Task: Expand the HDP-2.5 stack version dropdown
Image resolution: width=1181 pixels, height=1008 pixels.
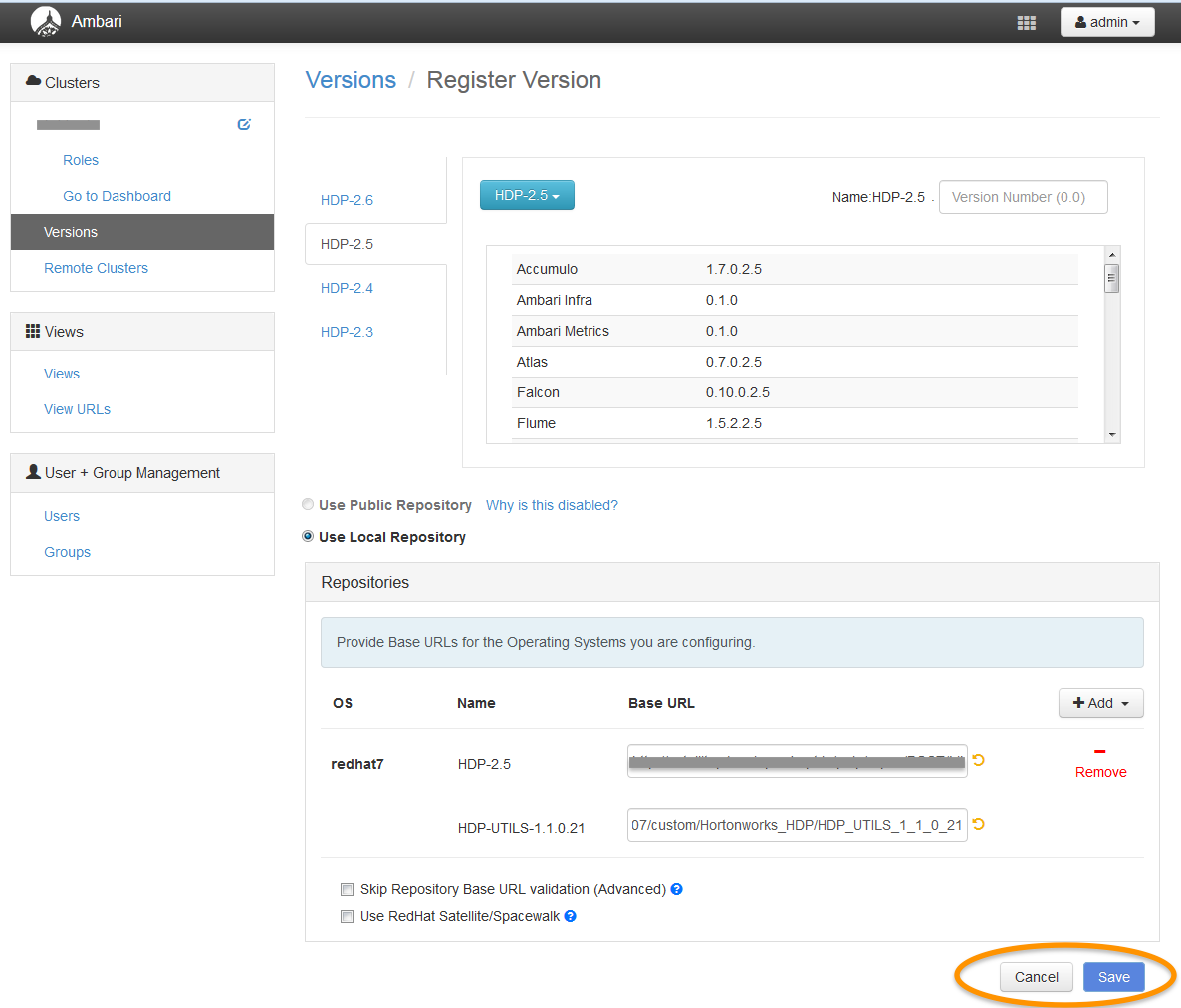Action: (x=527, y=195)
